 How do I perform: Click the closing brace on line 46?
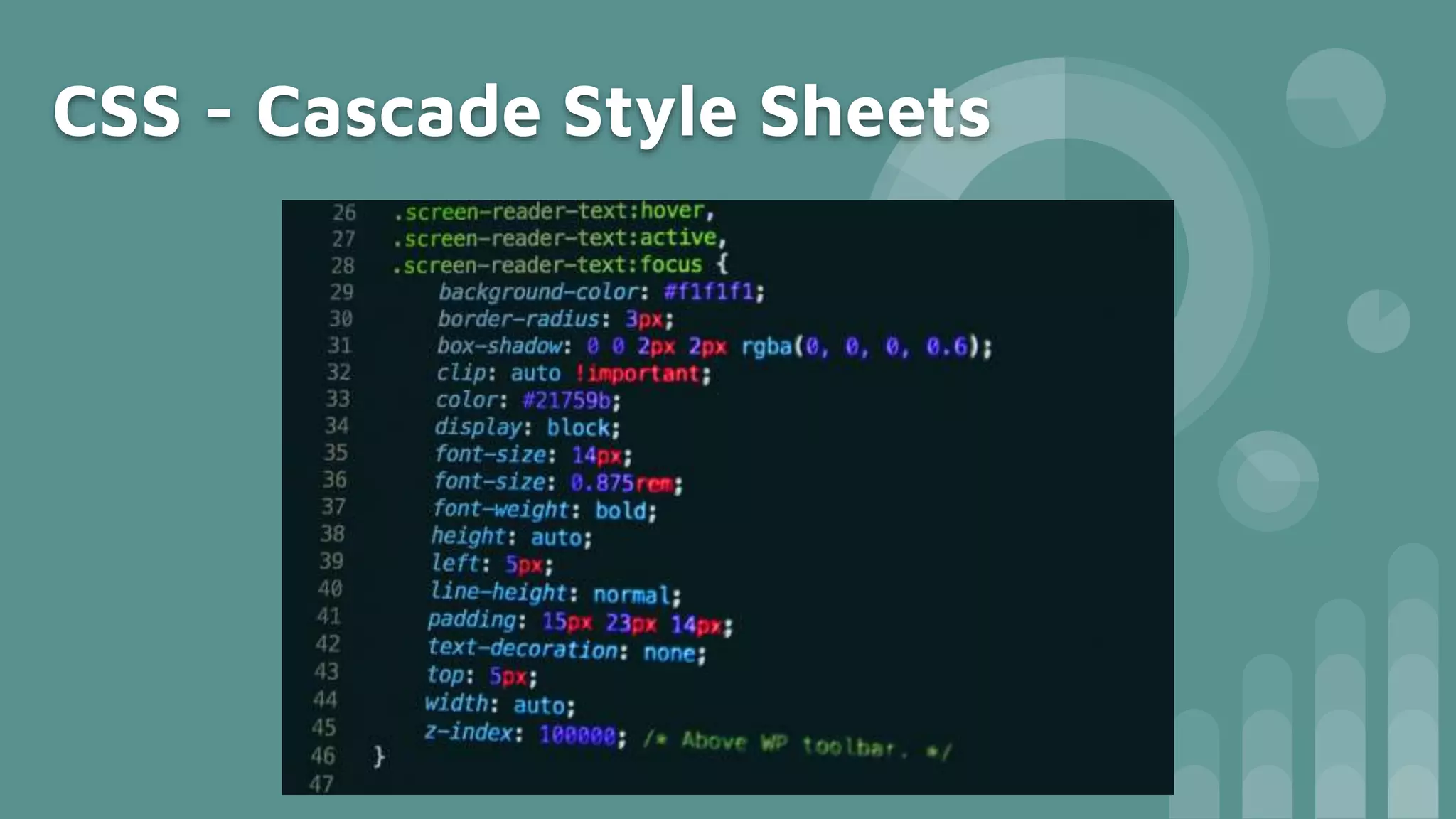(379, 756)
